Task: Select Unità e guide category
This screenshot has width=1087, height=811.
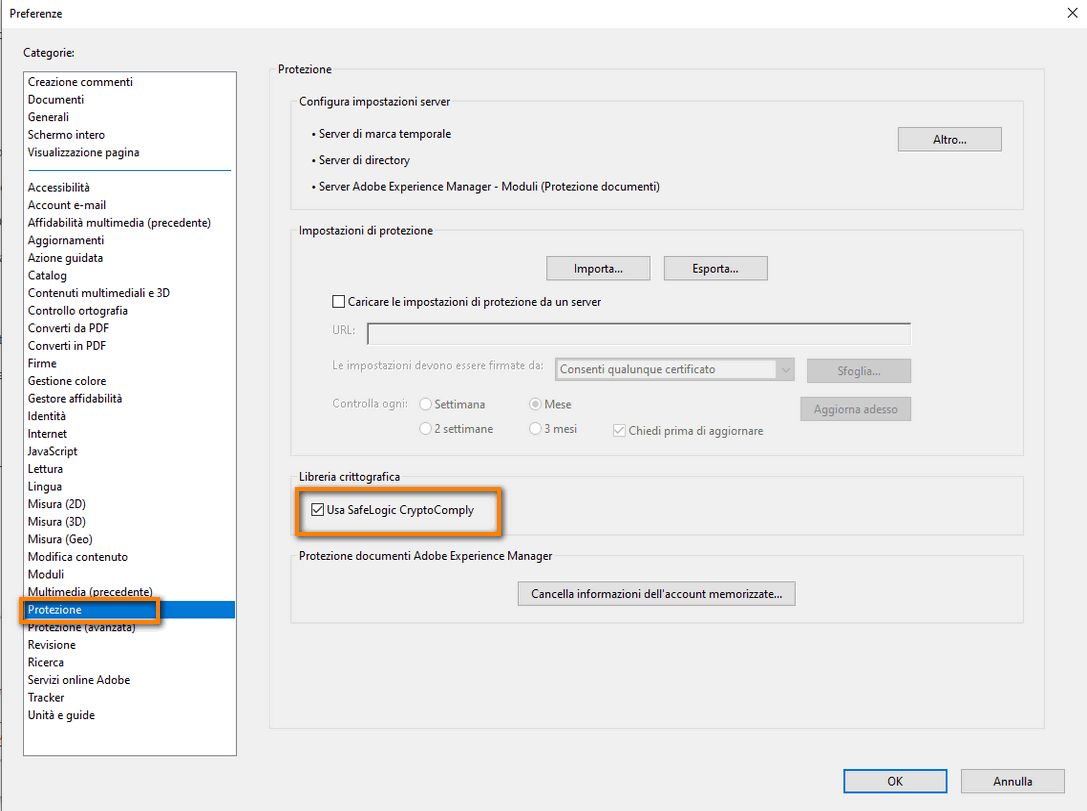Action: (61, 715)
